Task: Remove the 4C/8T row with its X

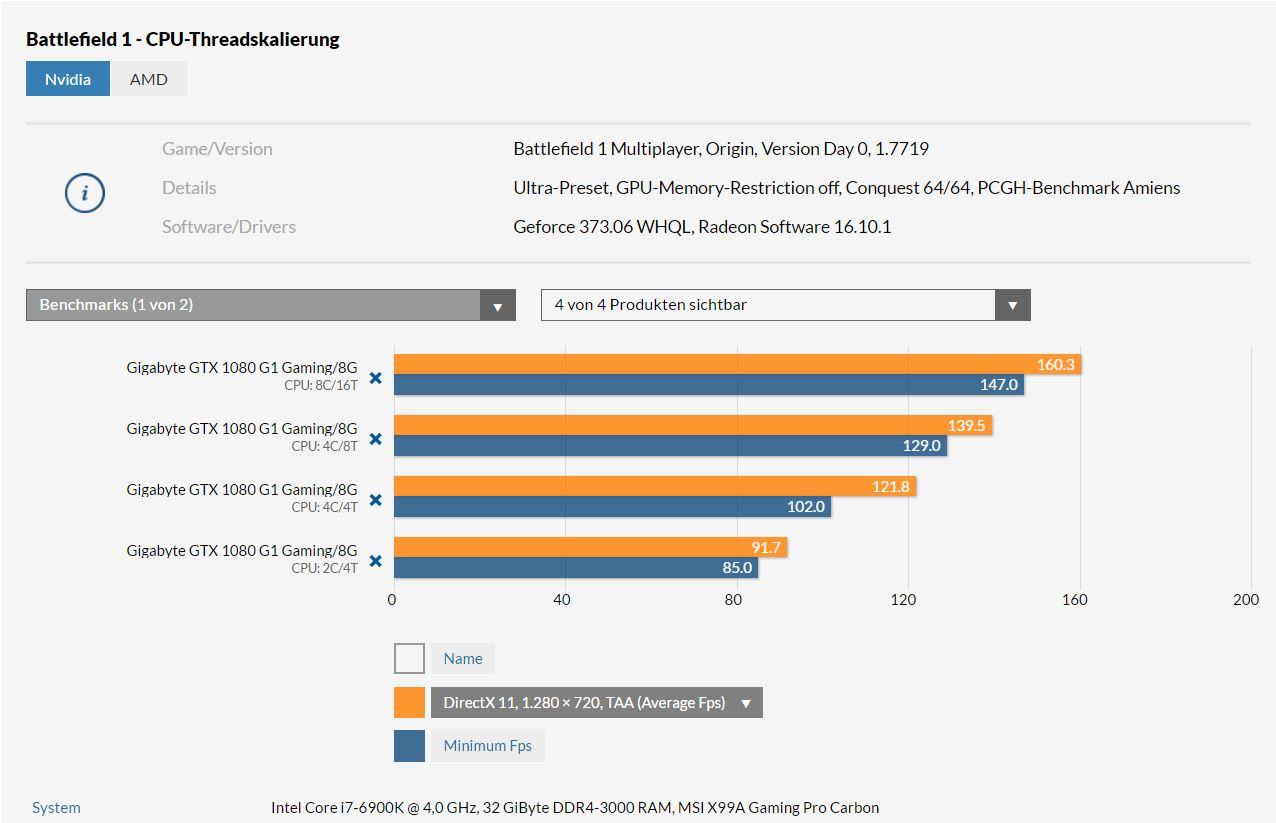Action: coord(376,439)
